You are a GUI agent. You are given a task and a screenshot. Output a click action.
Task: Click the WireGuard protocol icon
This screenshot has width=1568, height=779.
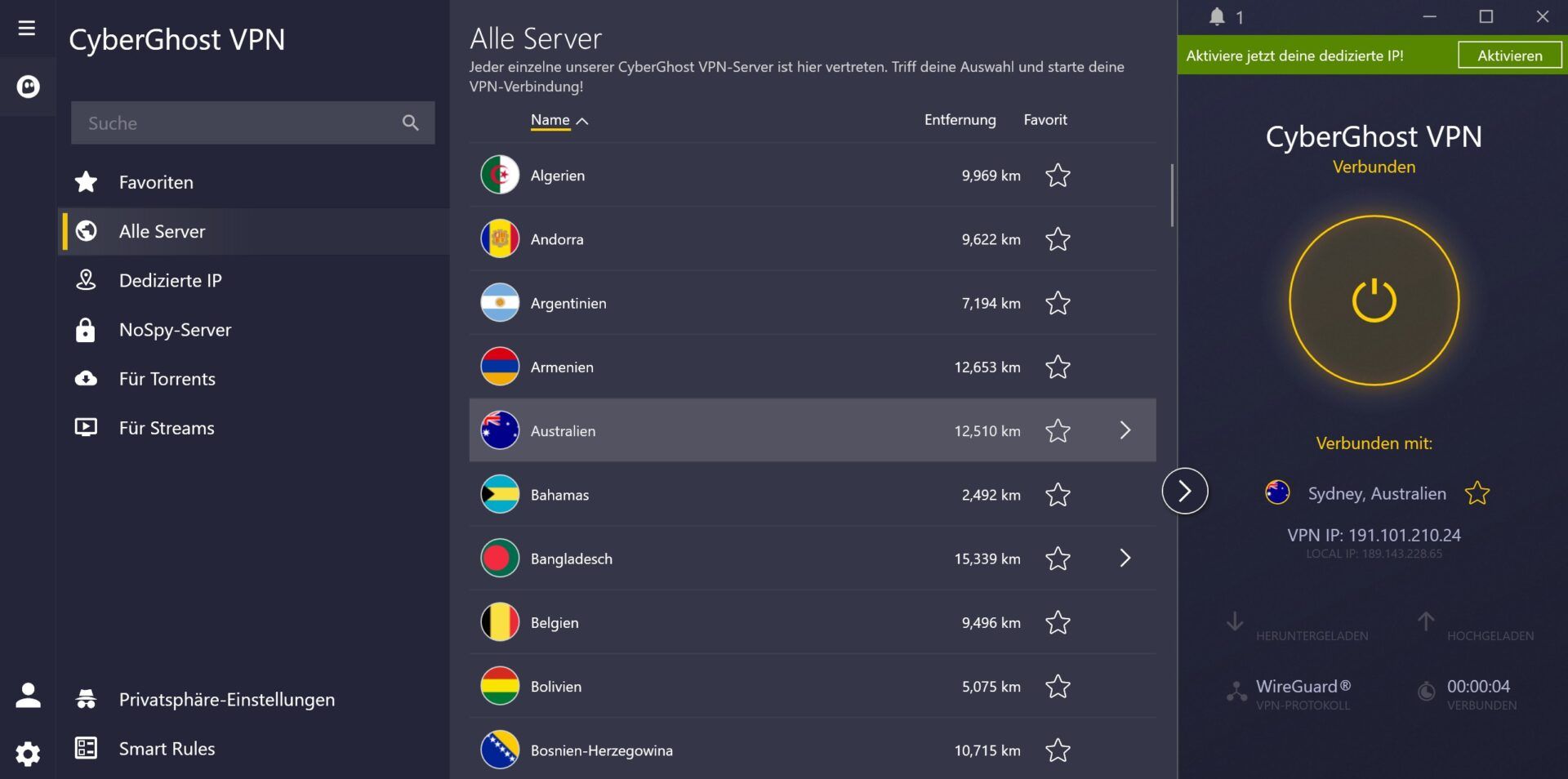1236,692
